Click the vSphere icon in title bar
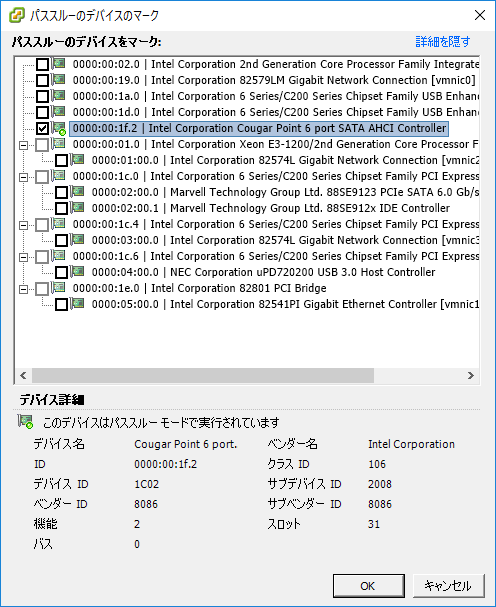Image resolution: width=496 pixels, height=607 pixels. (x=17, y=15)
